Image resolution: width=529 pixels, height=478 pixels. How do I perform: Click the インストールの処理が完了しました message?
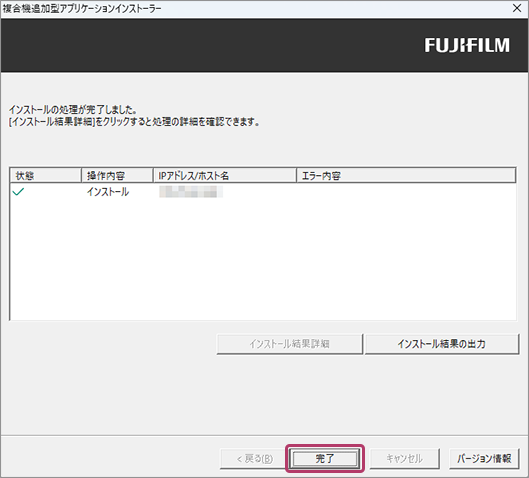pyautogui.click(x=73, y=110)
